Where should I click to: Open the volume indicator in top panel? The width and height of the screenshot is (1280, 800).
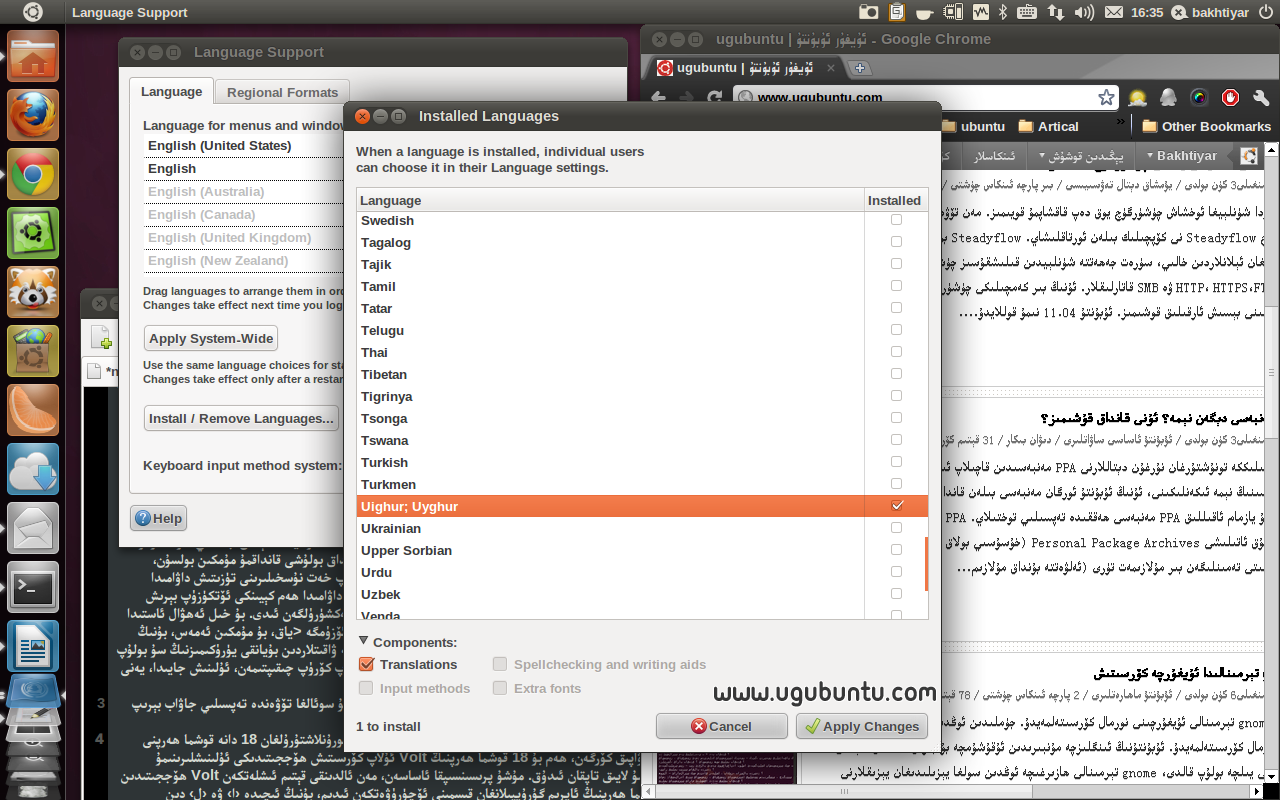(x=1083, y=12)
